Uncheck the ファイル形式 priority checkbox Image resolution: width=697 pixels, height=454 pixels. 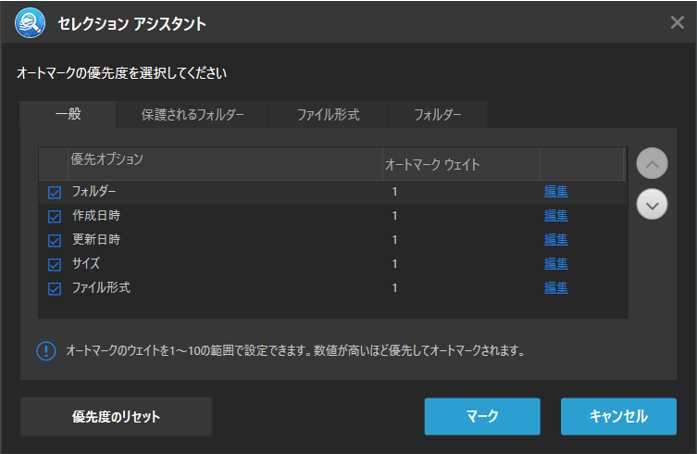55,288
